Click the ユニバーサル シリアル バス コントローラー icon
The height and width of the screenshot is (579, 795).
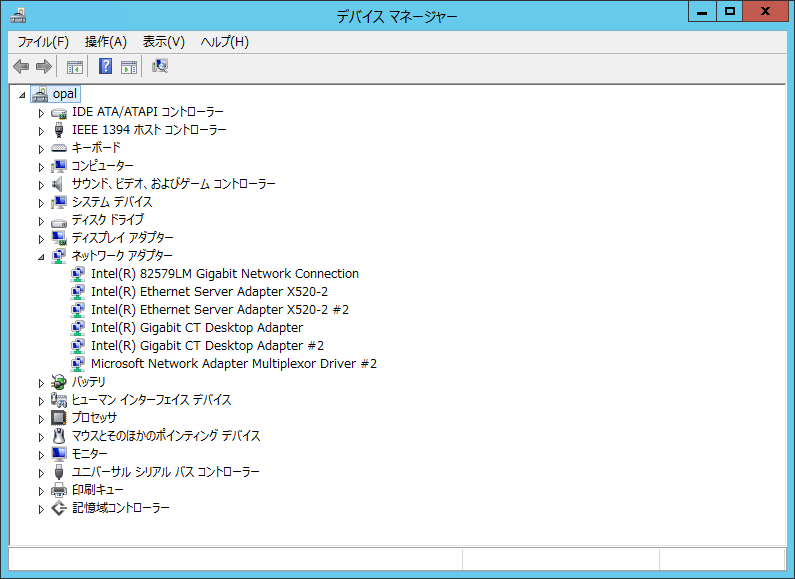pyautogui.click(x=59, y=472)
